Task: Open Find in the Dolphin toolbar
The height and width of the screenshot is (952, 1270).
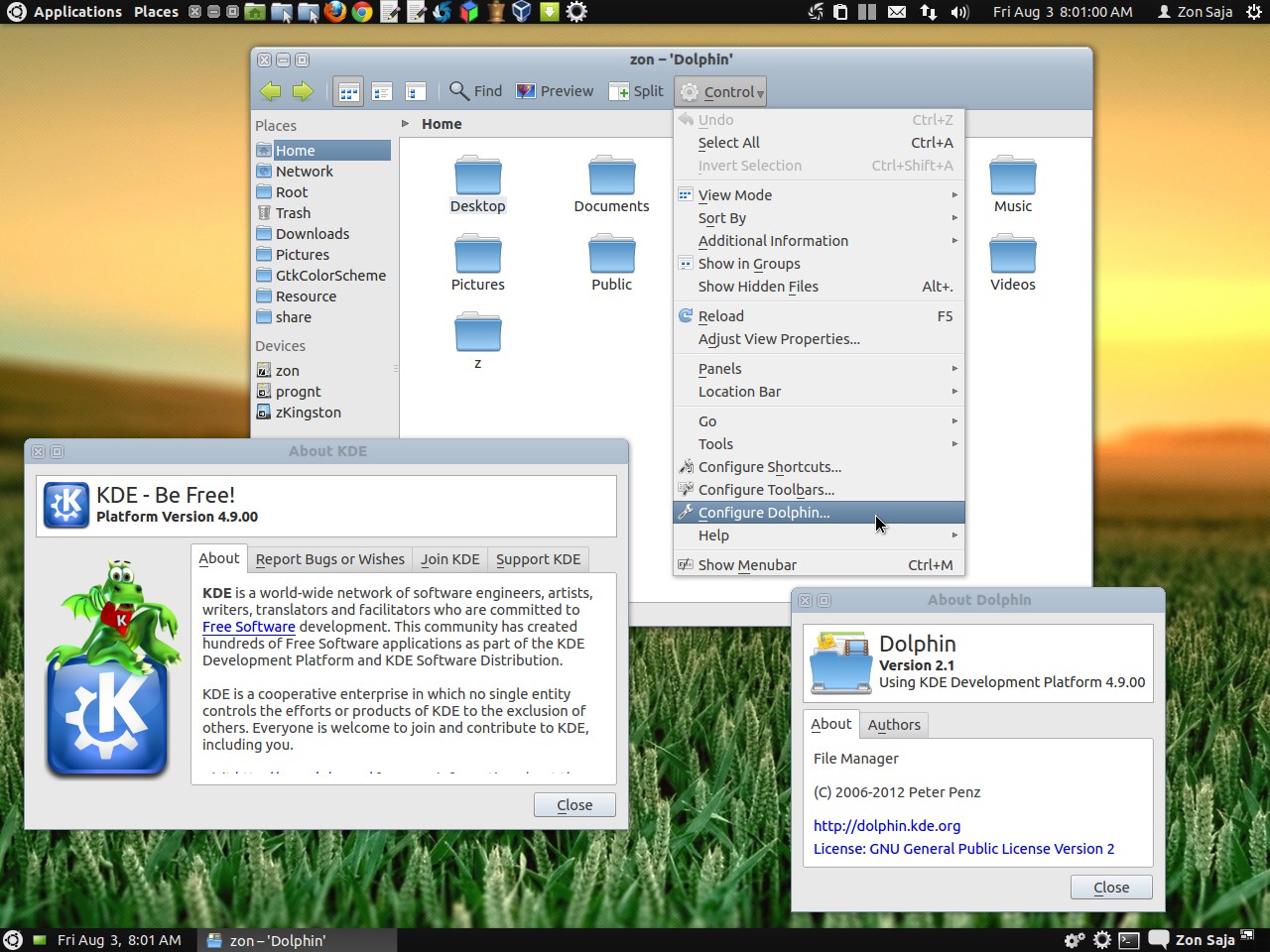Action: click(x=474, y=91)
